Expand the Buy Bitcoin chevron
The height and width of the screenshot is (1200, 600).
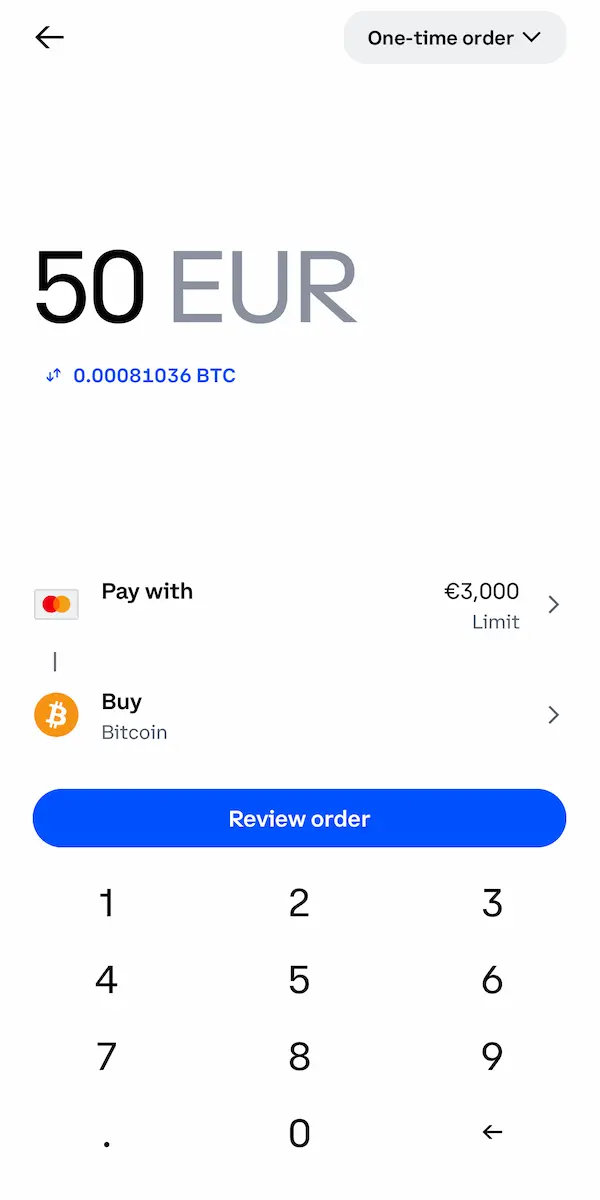coord(554,715)
